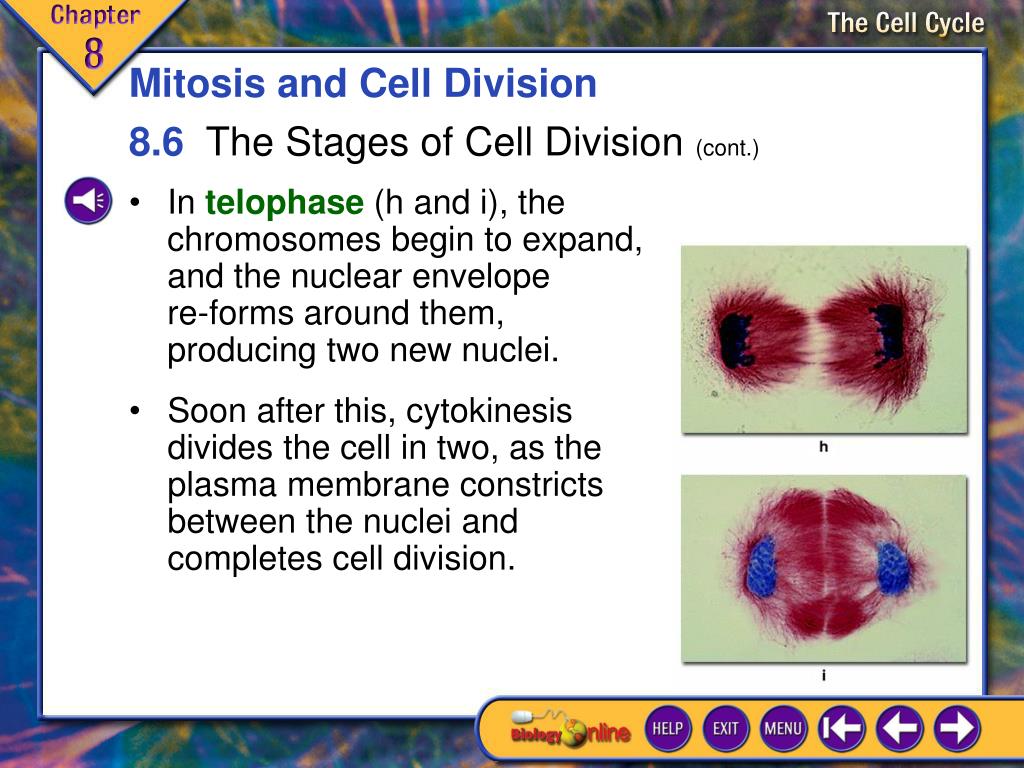This screenshot has width=1024, height=768.
Task: Click the 'Mitosis and Cell Division' heading
Action: pos(363,83)
